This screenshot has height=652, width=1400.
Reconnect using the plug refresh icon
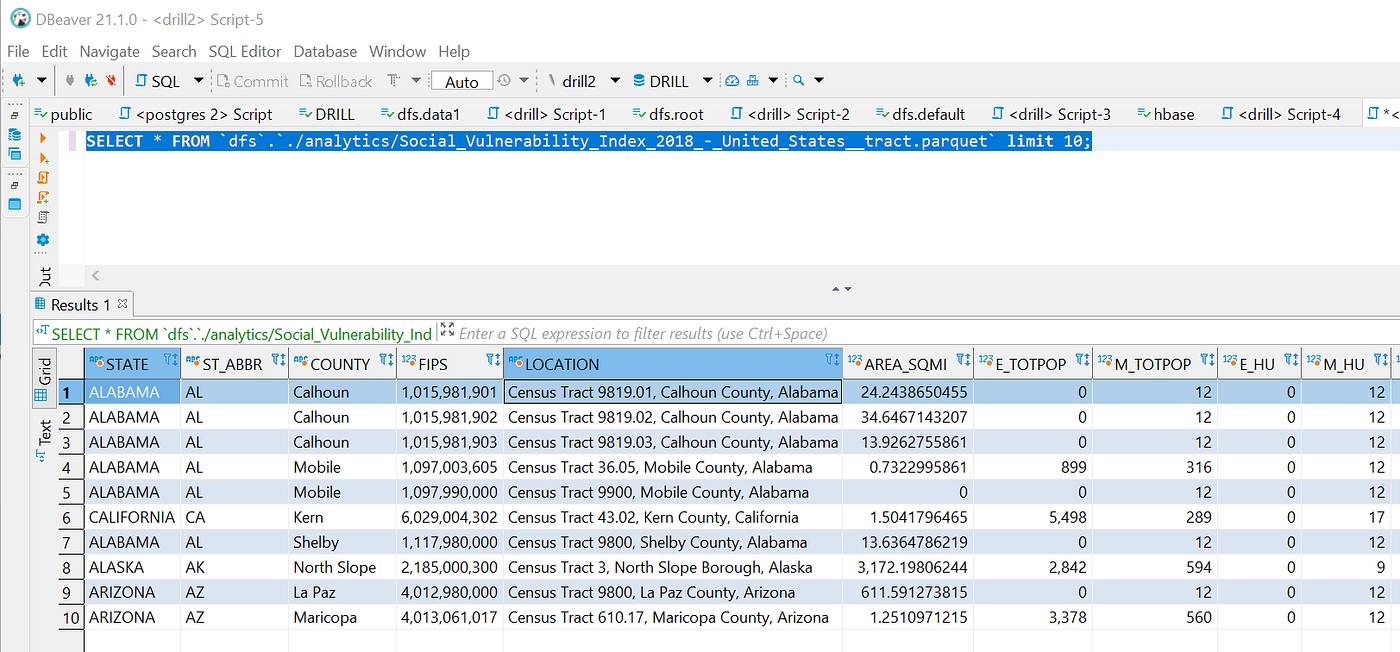tap(90, 80)
